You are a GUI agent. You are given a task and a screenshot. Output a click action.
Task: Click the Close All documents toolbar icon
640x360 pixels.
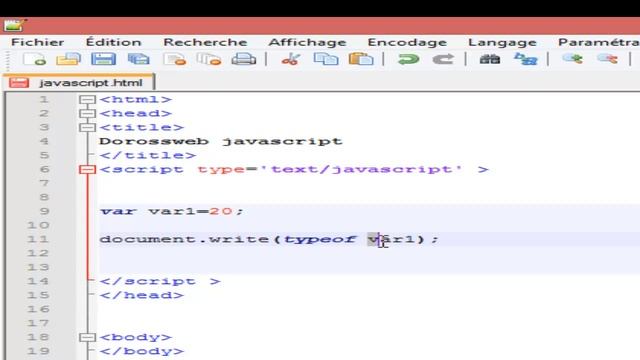pos(209,59)
